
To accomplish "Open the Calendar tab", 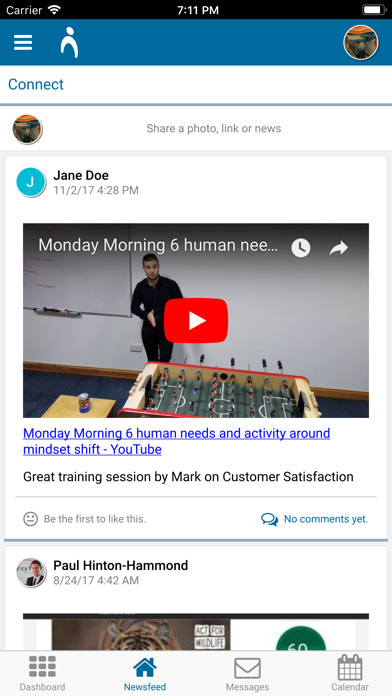I will click(350, 673).
